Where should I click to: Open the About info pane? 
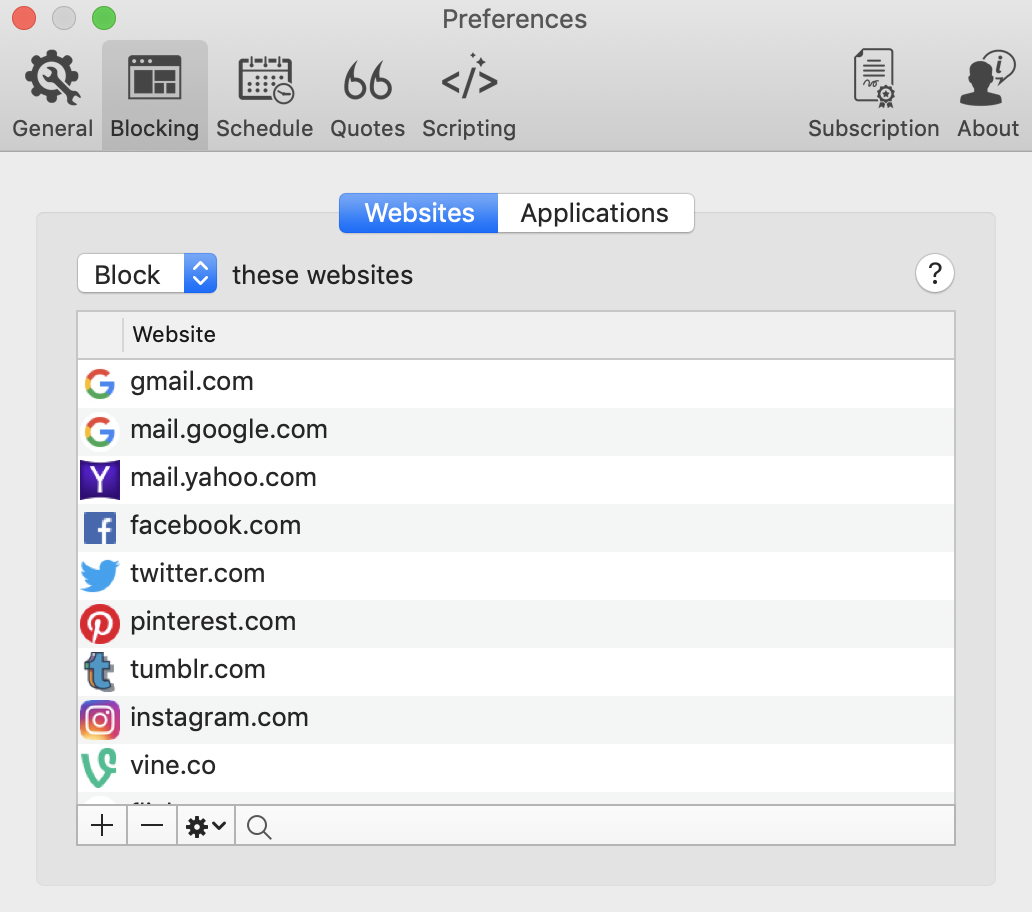click(x=988, y=95)
